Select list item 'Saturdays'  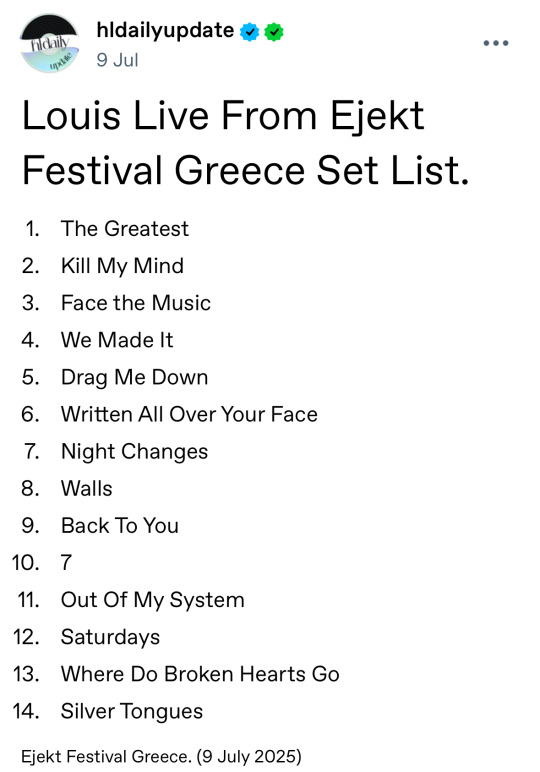110,638
